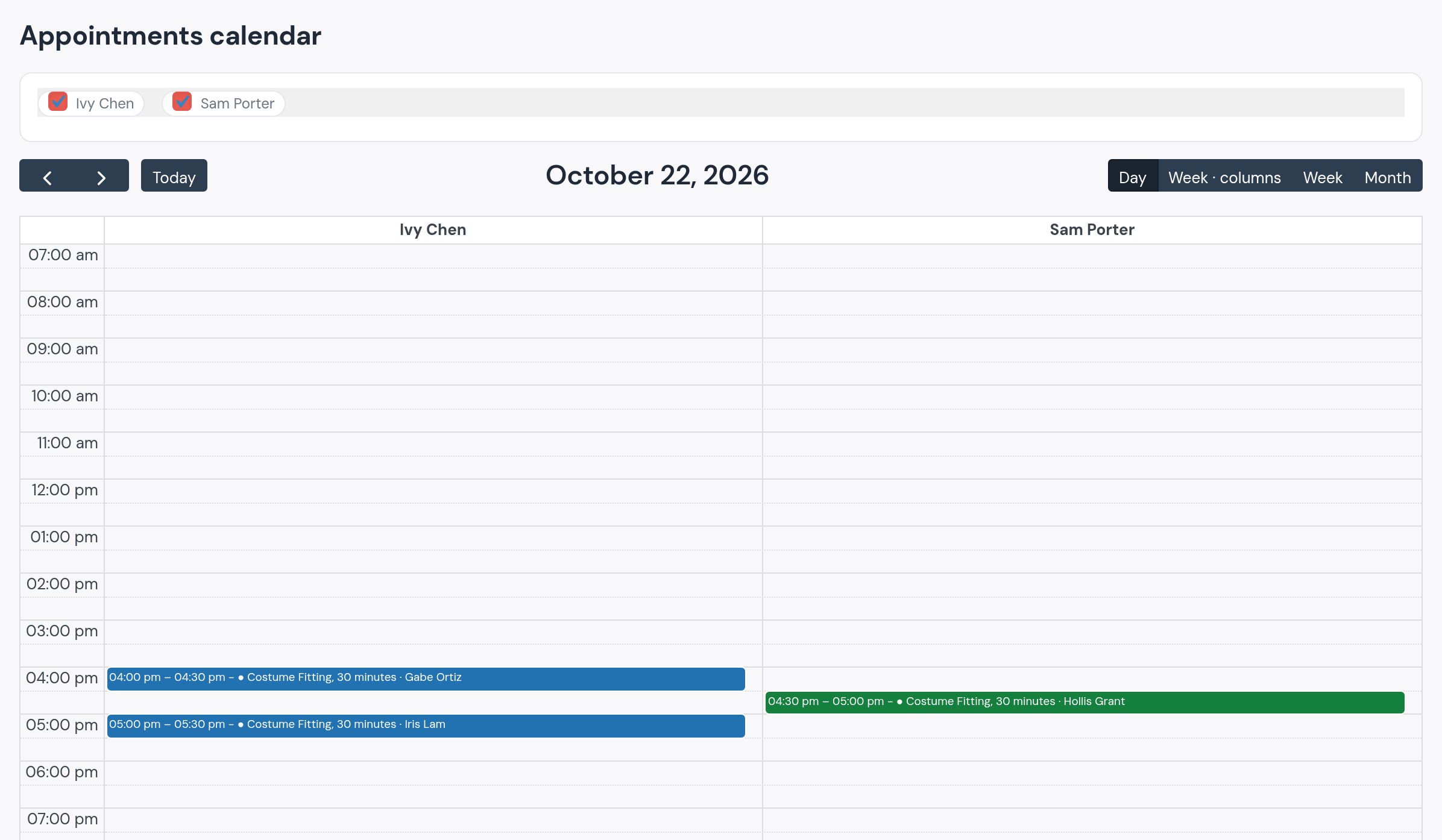1442x840 pixels.
Task: Click the Ivy Chen column header
Action: [433, 230]
